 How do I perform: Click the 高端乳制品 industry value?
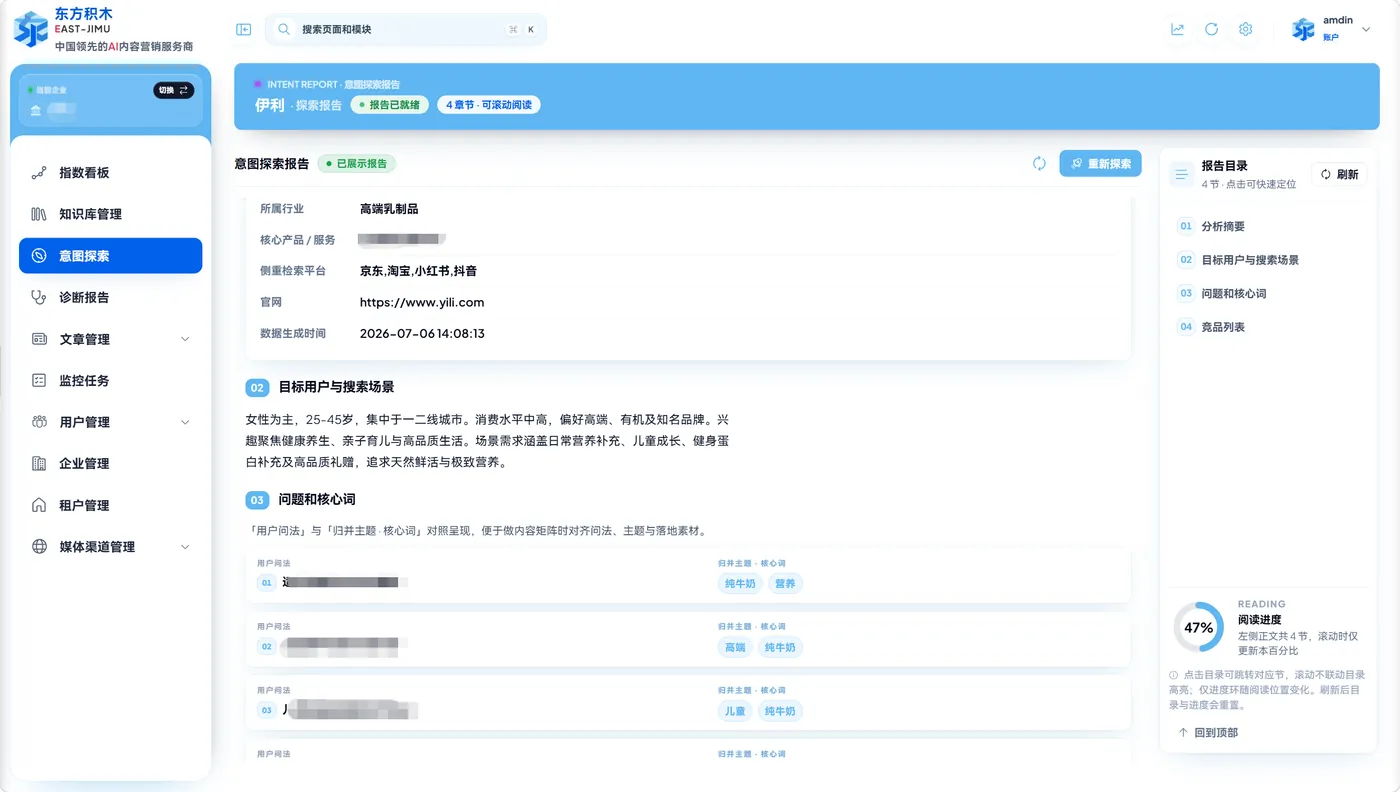coord(389,209)
